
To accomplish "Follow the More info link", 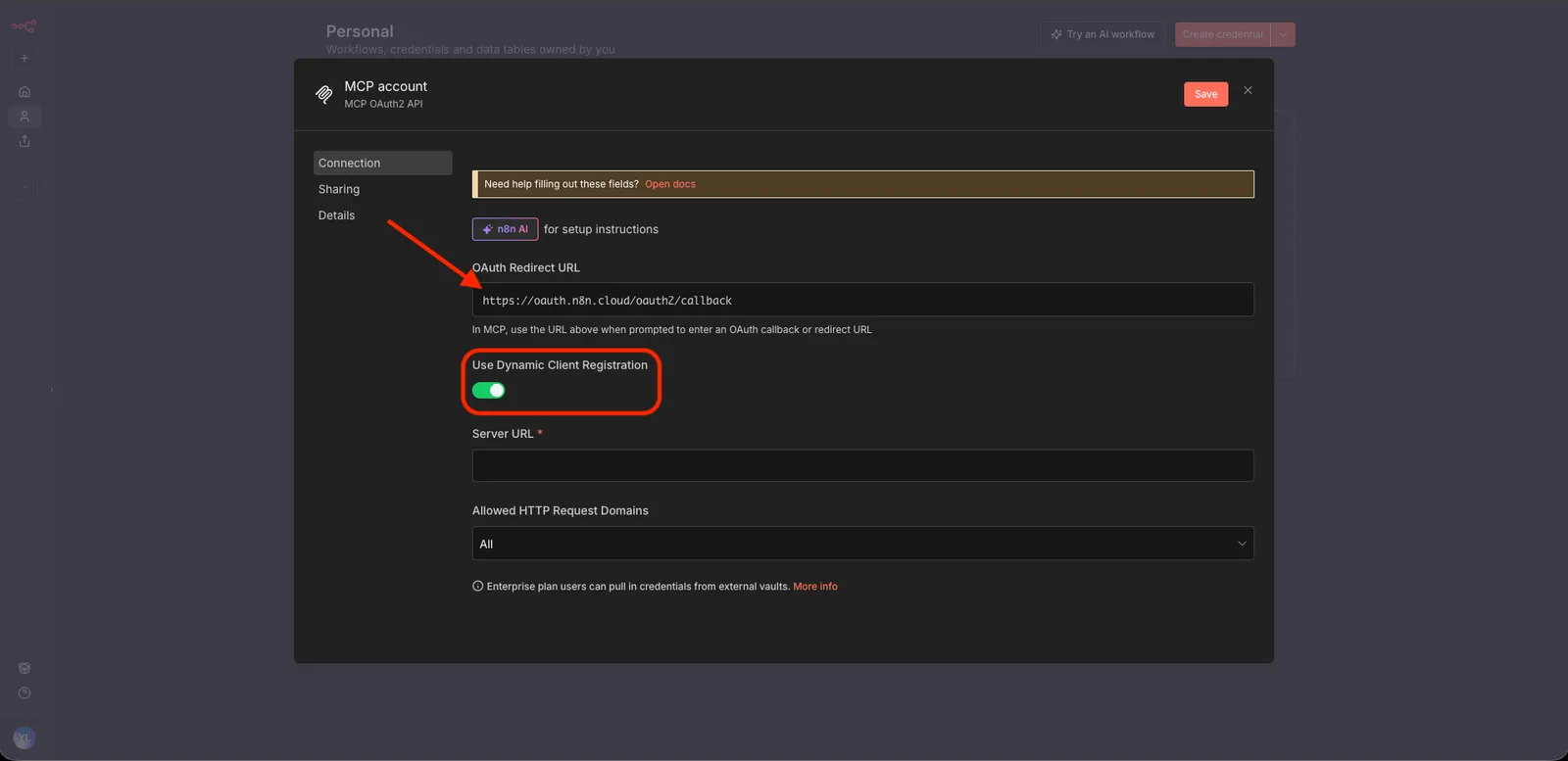I will click(815, 587).
